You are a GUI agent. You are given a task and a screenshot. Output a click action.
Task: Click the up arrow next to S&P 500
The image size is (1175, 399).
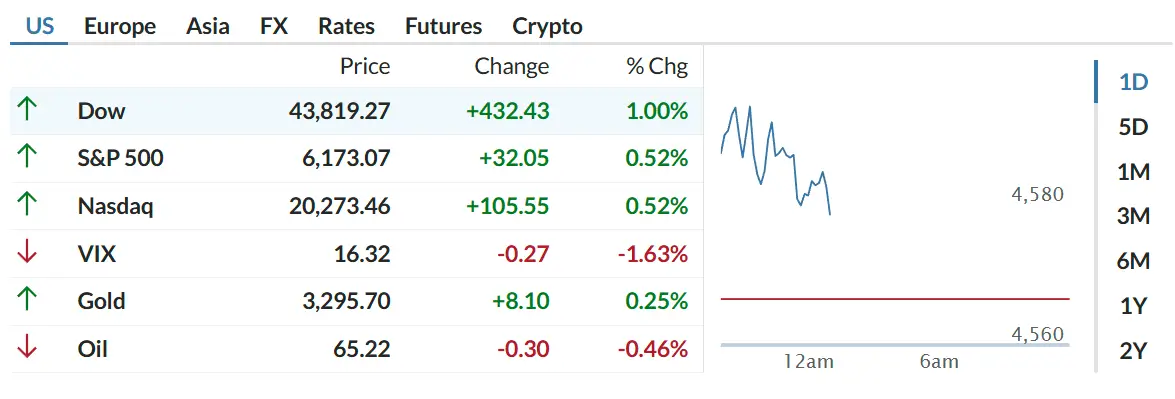click(x=27, y=158)
